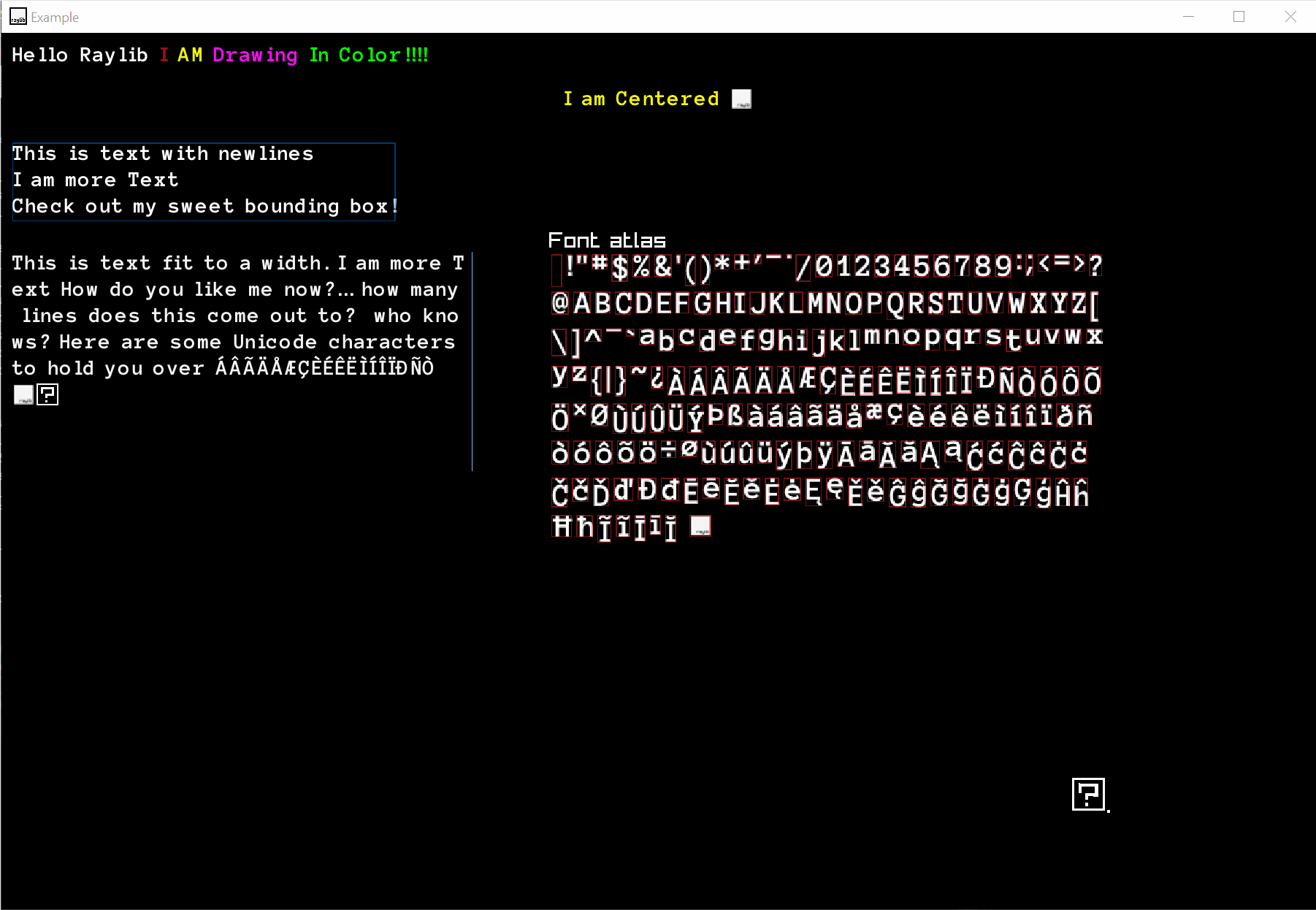The image size is (1316, 910).
Task: Click the green 'In Color' text
Action: 355,55
